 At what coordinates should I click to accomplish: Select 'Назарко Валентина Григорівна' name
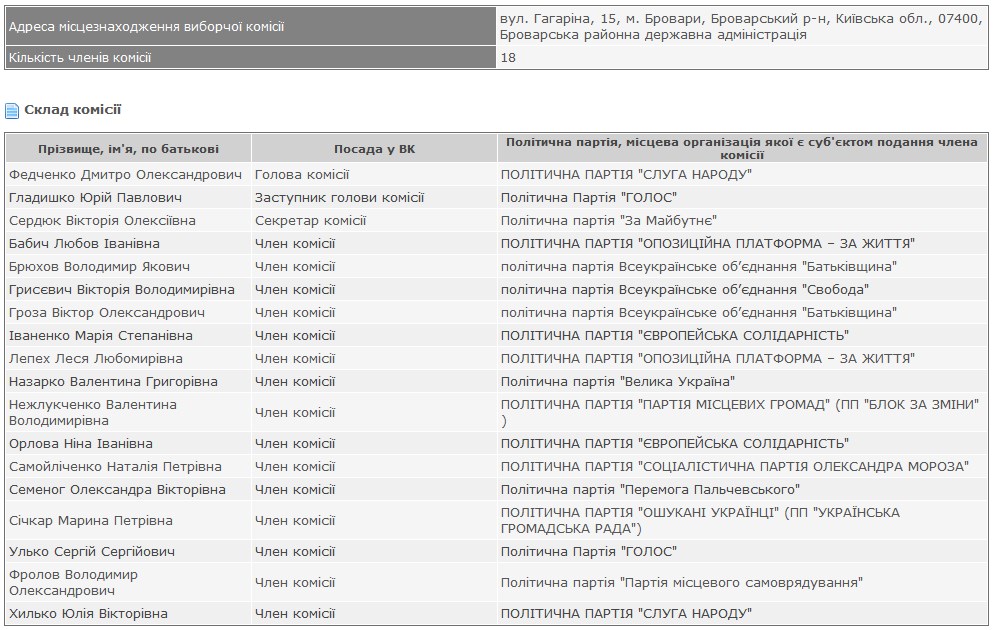[x=113, y=382]
